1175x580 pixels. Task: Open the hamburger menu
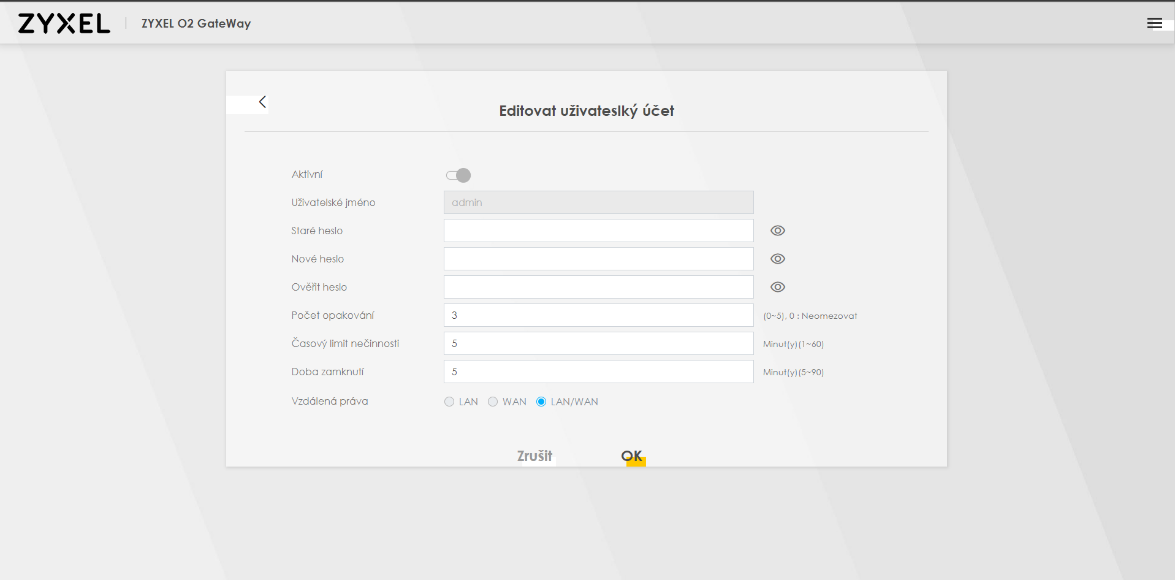1154,23
